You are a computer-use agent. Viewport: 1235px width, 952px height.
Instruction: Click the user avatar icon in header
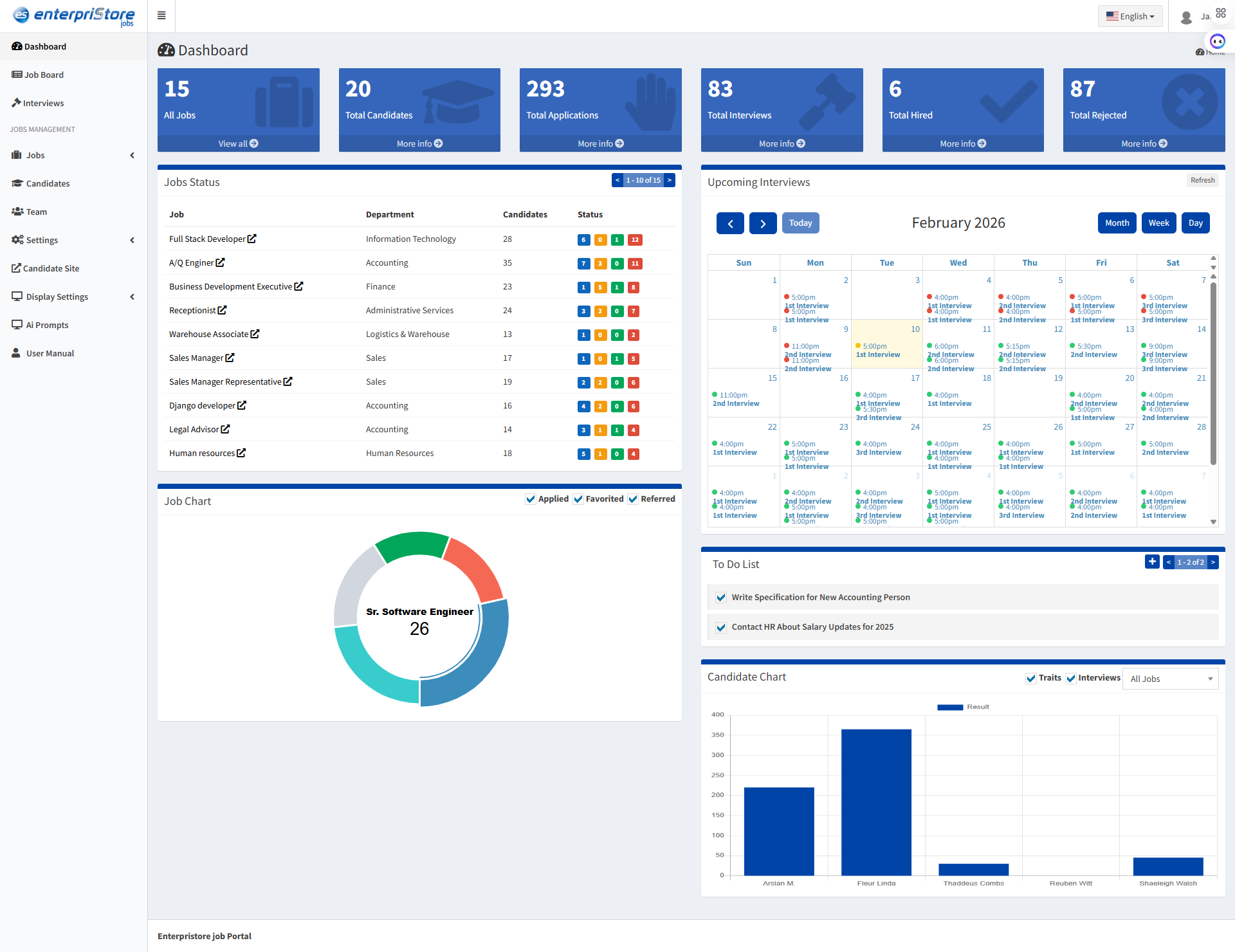[1187, 17]
